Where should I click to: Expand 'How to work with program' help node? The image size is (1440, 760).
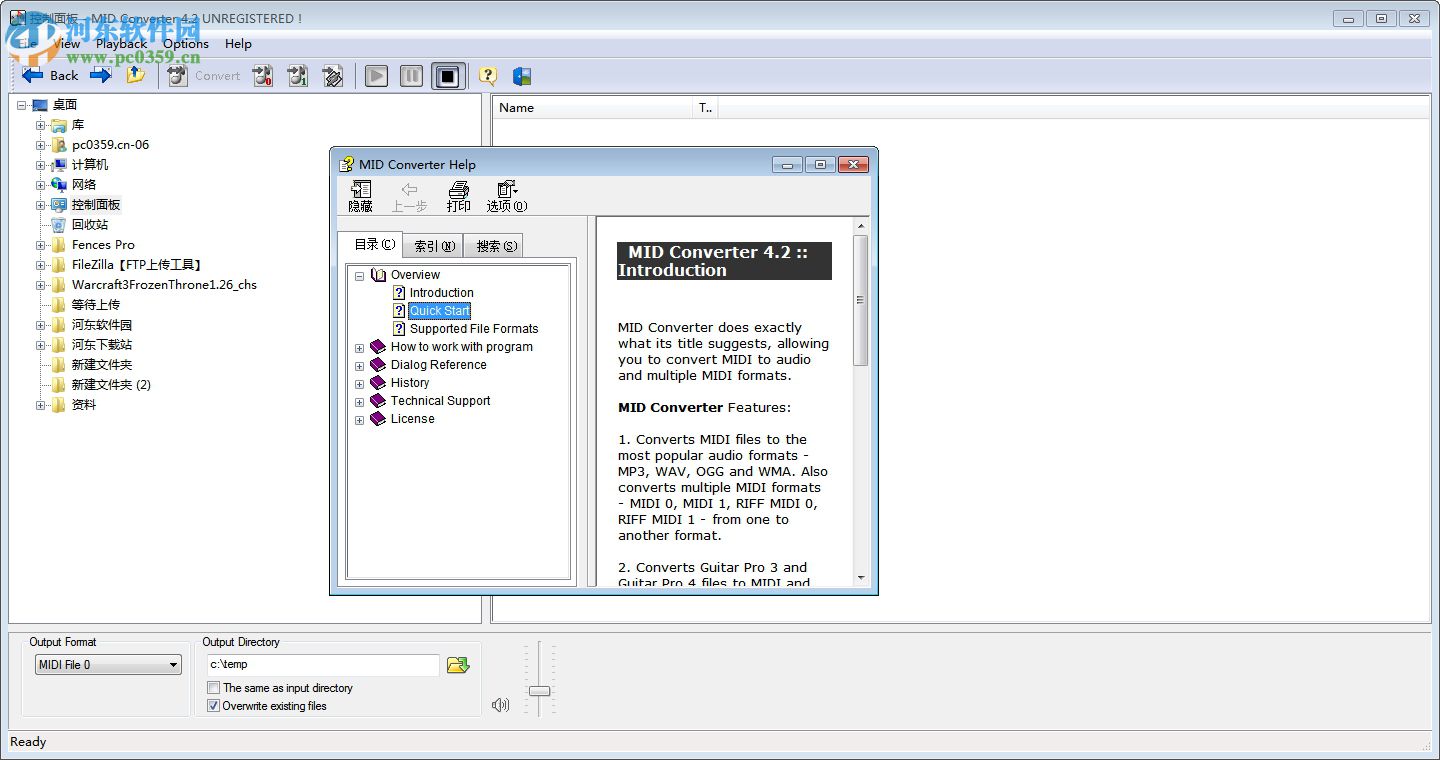tap(360, 347)
